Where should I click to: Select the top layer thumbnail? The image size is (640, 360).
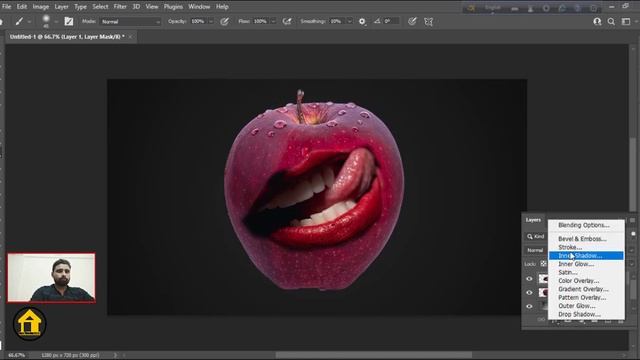[x=543, y=279]
